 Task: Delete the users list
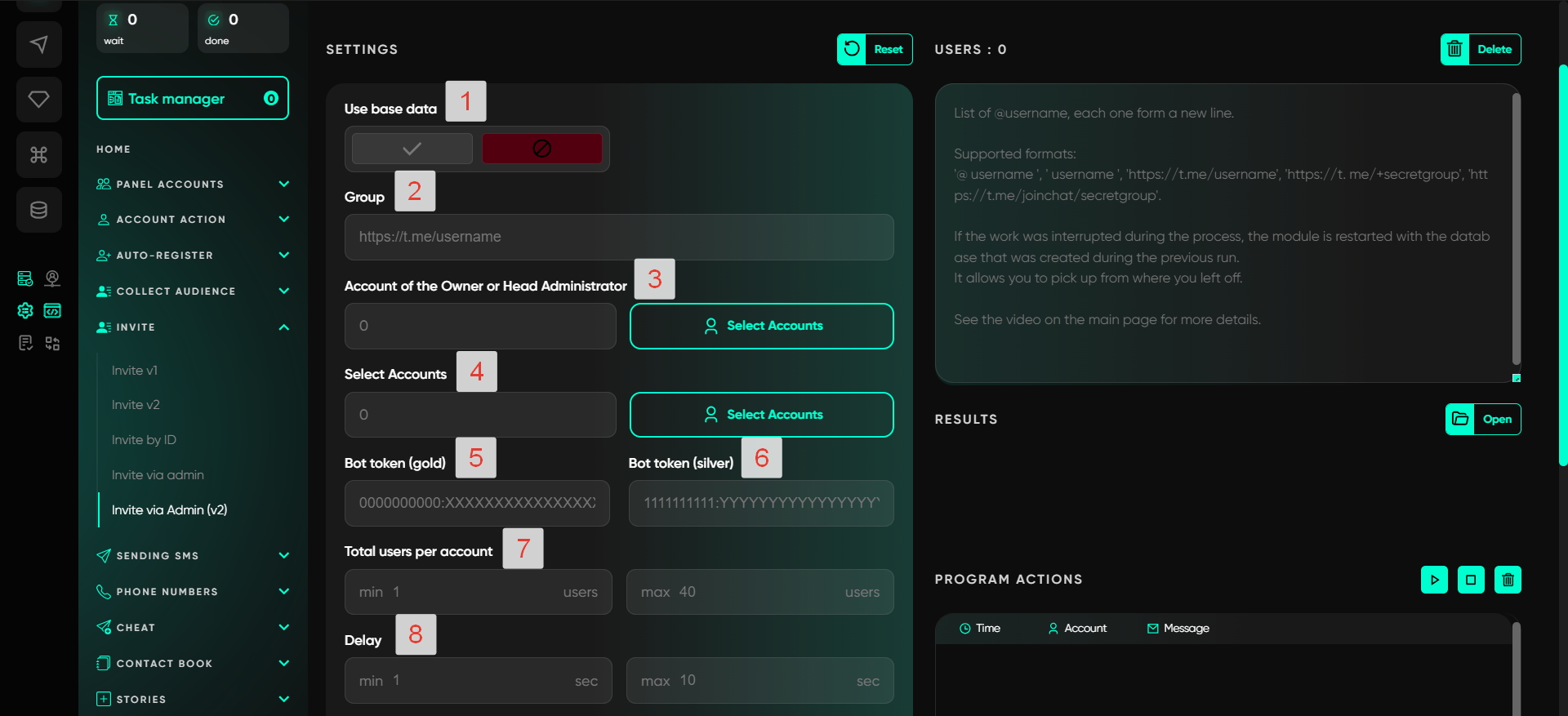1480,49
